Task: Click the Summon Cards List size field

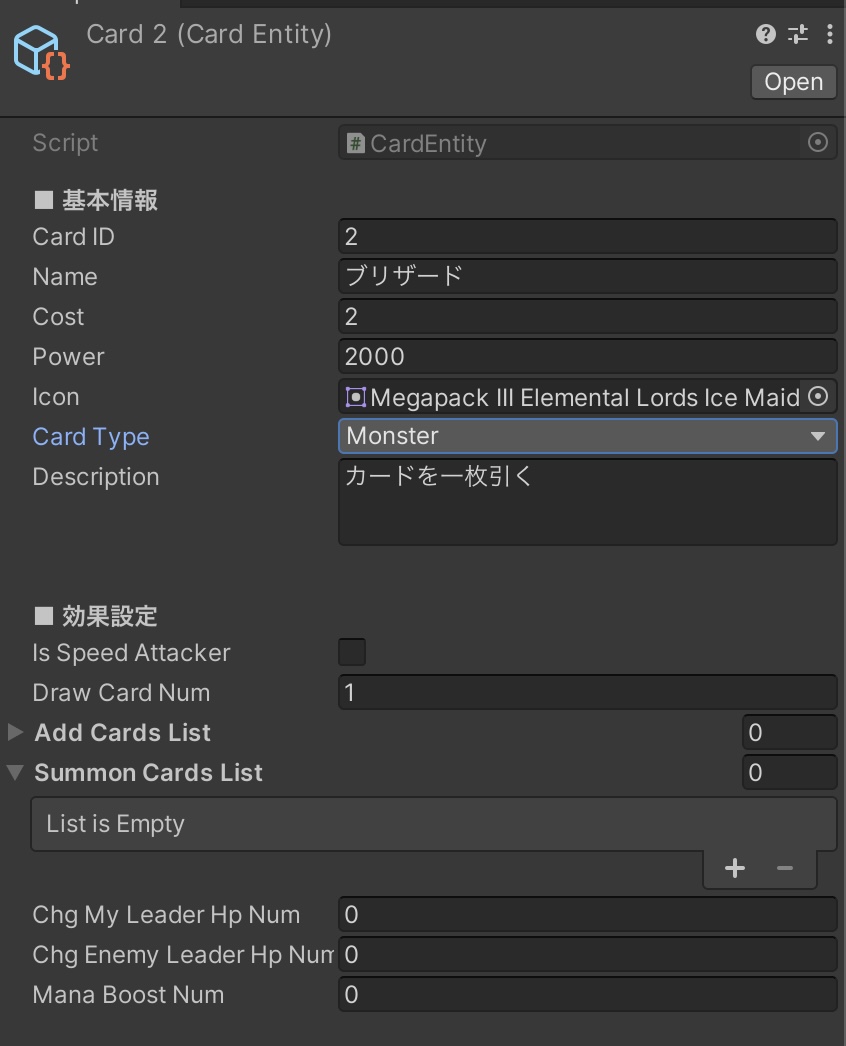Action: point(789,772)
